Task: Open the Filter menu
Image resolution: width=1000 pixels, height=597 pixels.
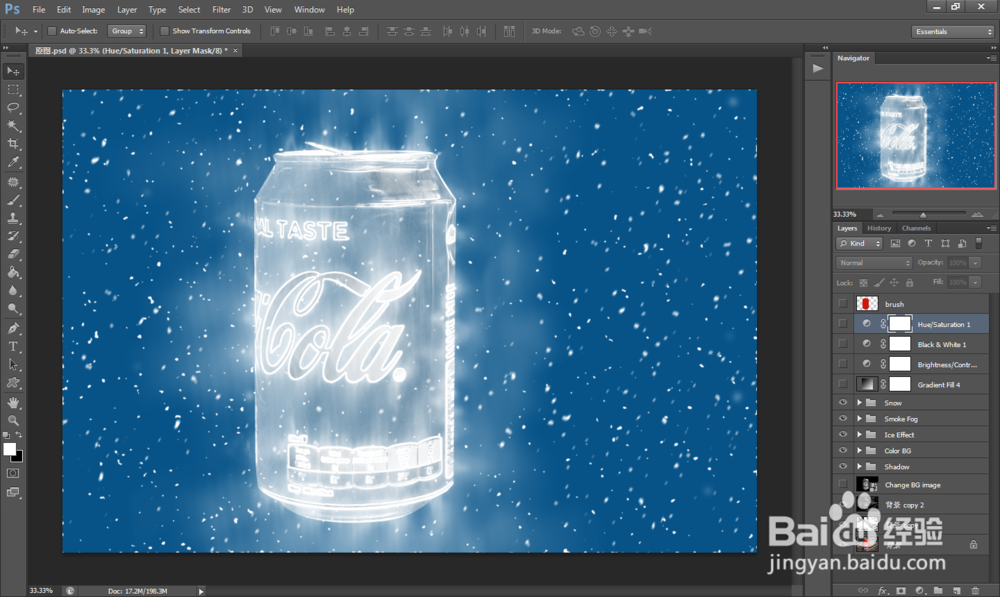Action: (221, 10)
